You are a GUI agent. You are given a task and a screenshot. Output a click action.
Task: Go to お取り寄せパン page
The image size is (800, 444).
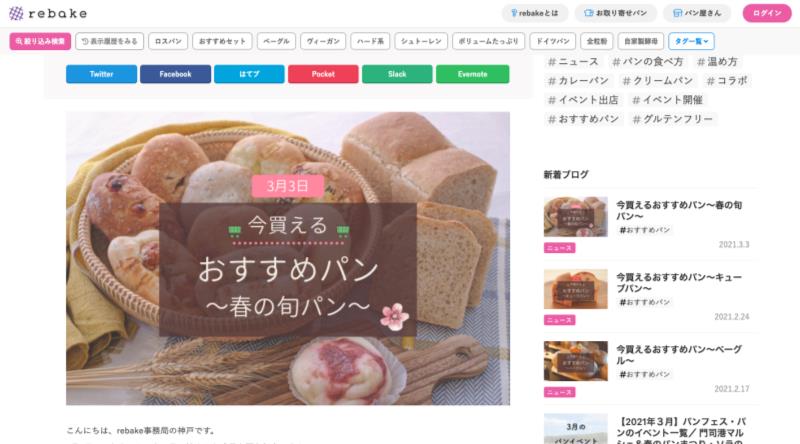(615, 13)
